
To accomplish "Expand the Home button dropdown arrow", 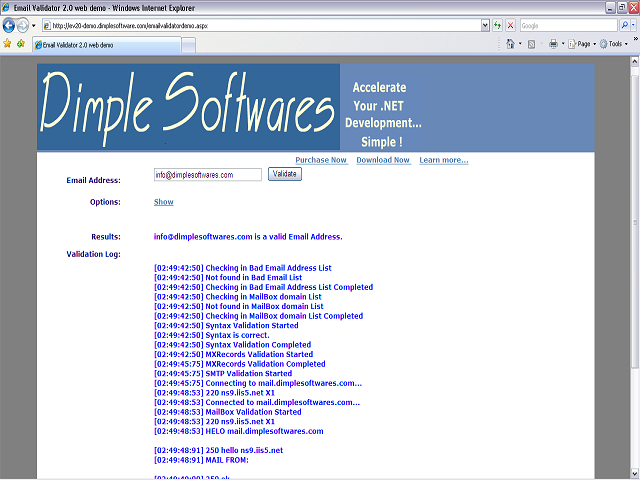I will pyautogui.click(x=520, y=44).
